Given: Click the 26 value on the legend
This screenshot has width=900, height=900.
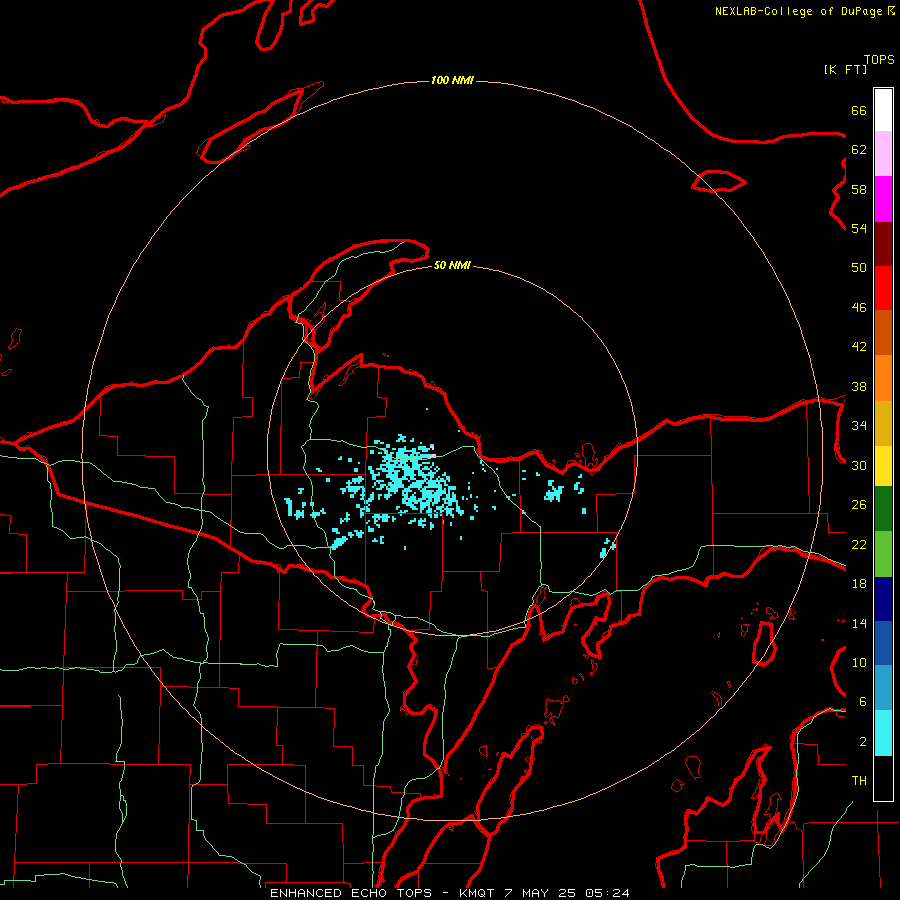Looking at the screenshot, I should 859,505.
